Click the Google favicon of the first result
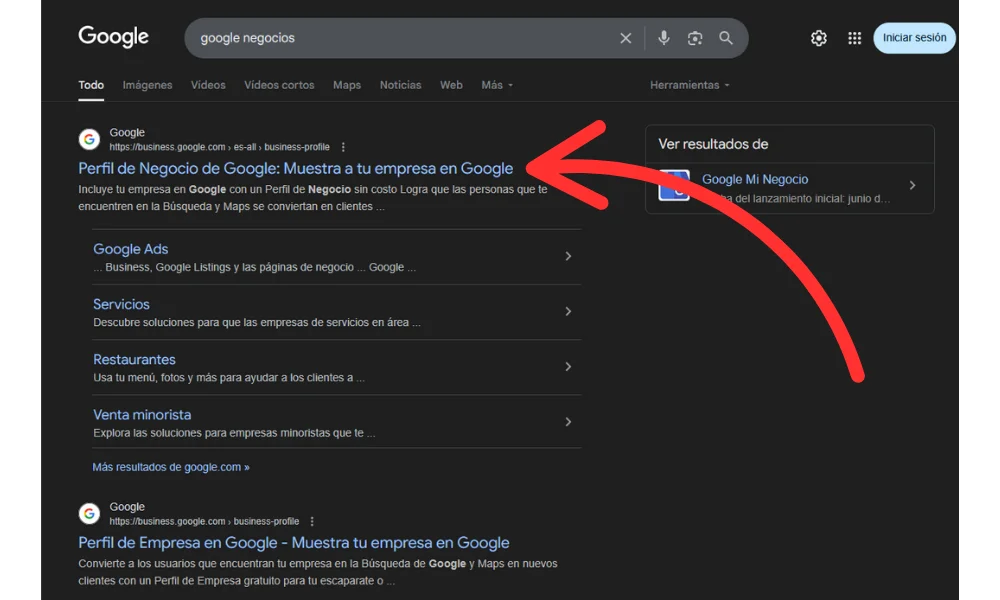 tap(89, 139)
